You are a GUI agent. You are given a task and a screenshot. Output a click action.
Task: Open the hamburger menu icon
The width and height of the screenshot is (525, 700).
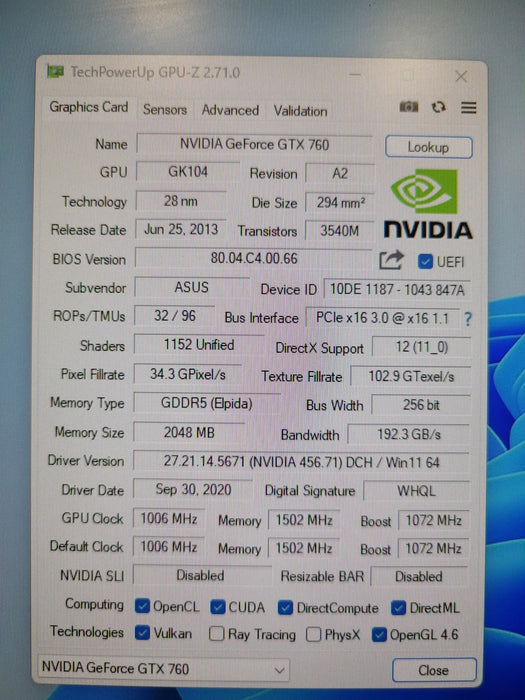point(468,108)
